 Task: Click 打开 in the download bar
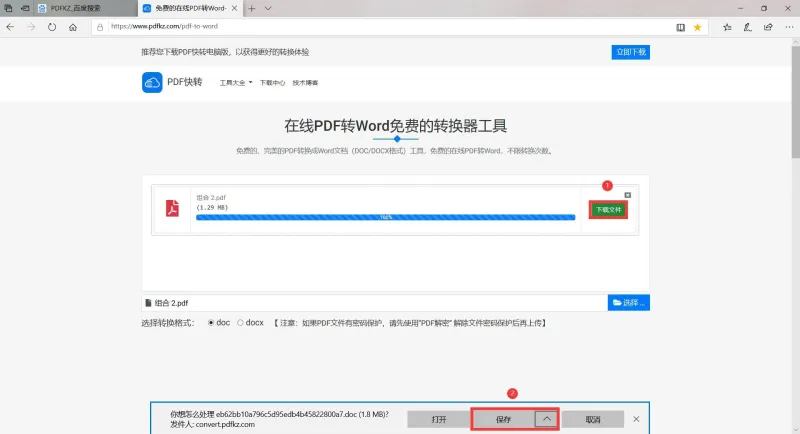click(439, 419)
